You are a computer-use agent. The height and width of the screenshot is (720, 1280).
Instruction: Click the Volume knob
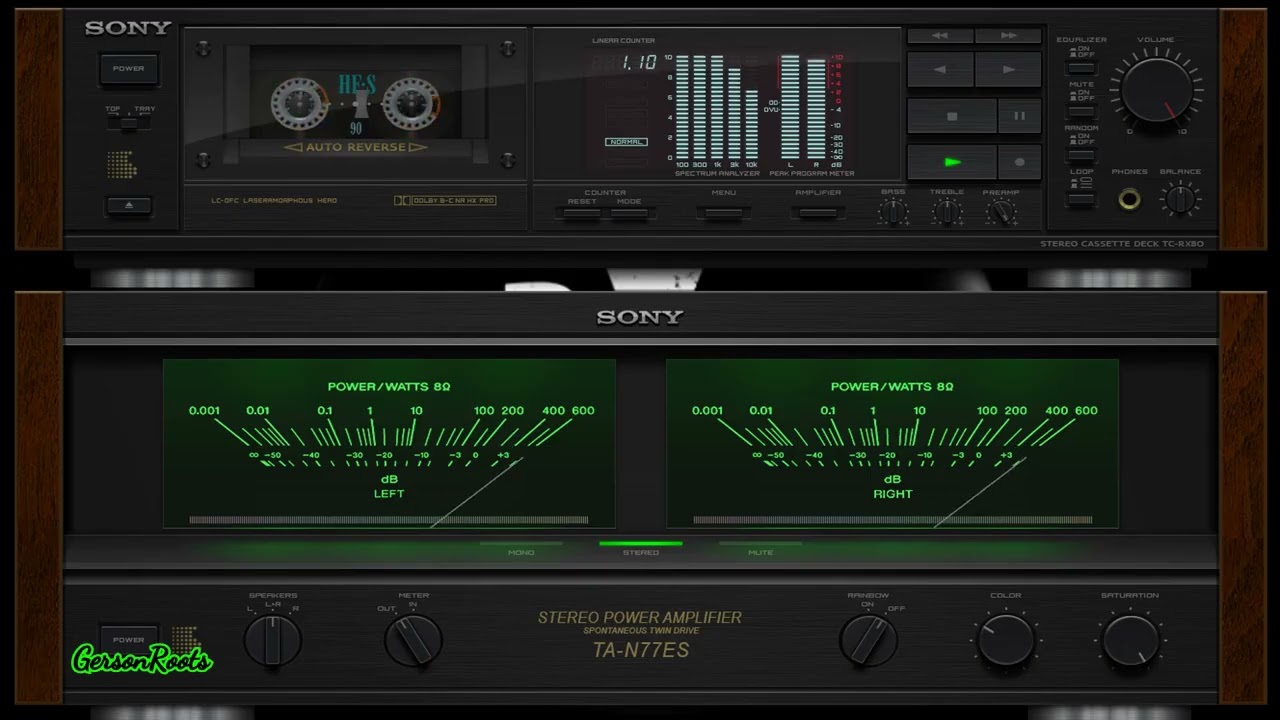(1156, 92)
